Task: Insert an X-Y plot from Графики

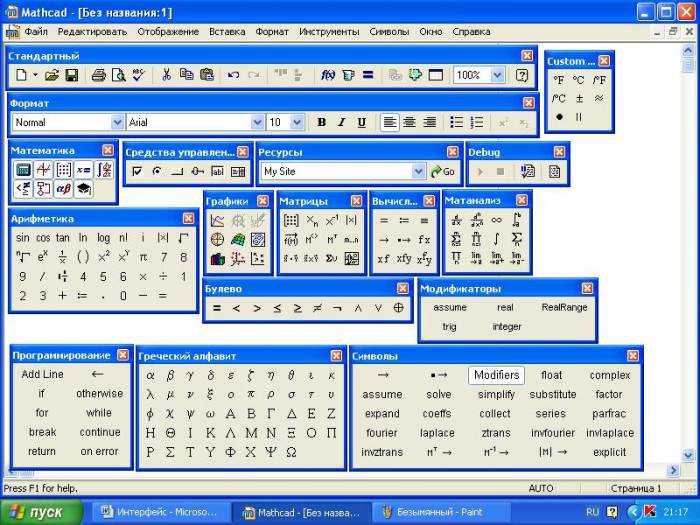Action: 217,220
